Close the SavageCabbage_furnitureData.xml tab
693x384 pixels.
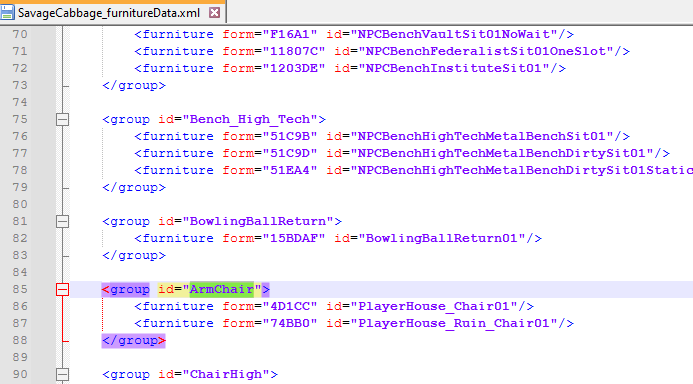[x=214, y=13]
